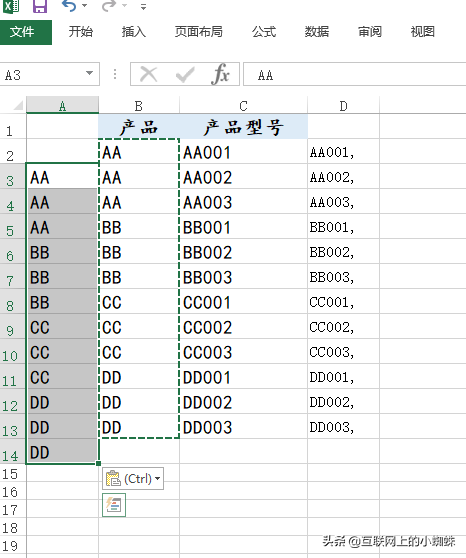Switch to the 开始 ribbon tab

coord(81,32)
